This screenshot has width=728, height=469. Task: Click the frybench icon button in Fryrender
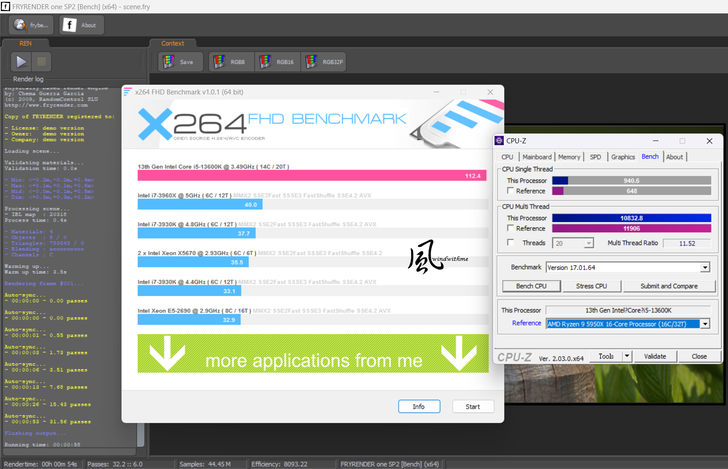click(x=31, y=25)
